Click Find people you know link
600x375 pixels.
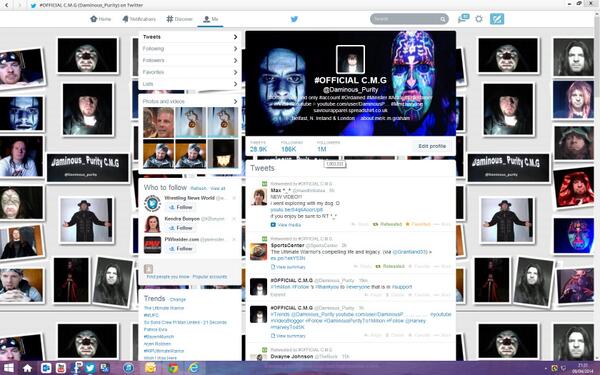click(168, 277)
